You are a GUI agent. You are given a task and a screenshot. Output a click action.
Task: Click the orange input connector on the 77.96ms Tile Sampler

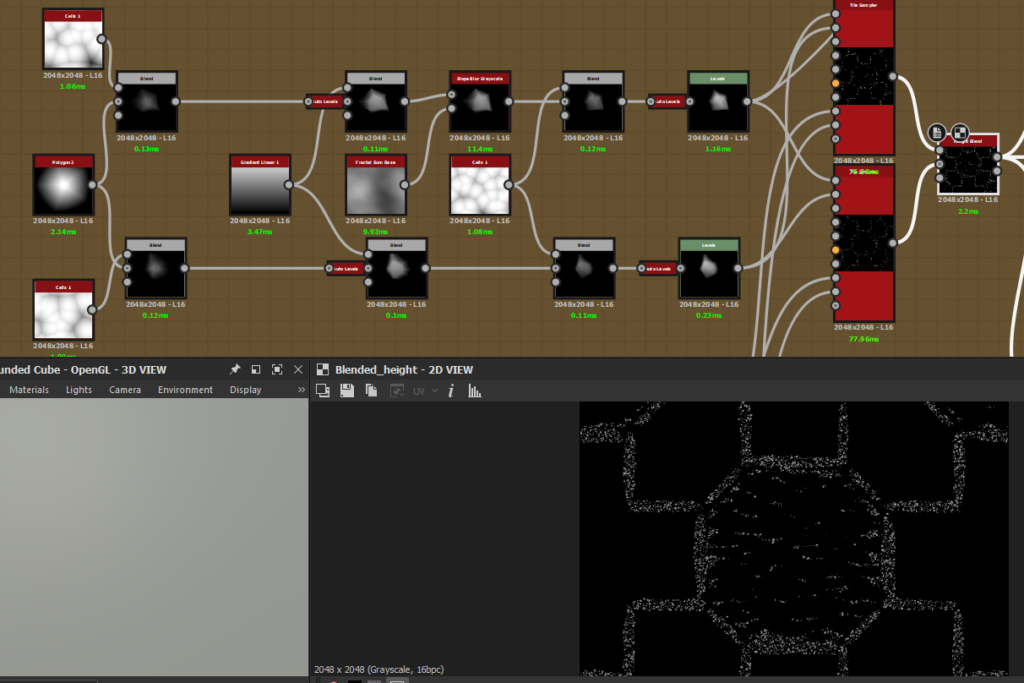pyautogui.click(x=836, y=250)
